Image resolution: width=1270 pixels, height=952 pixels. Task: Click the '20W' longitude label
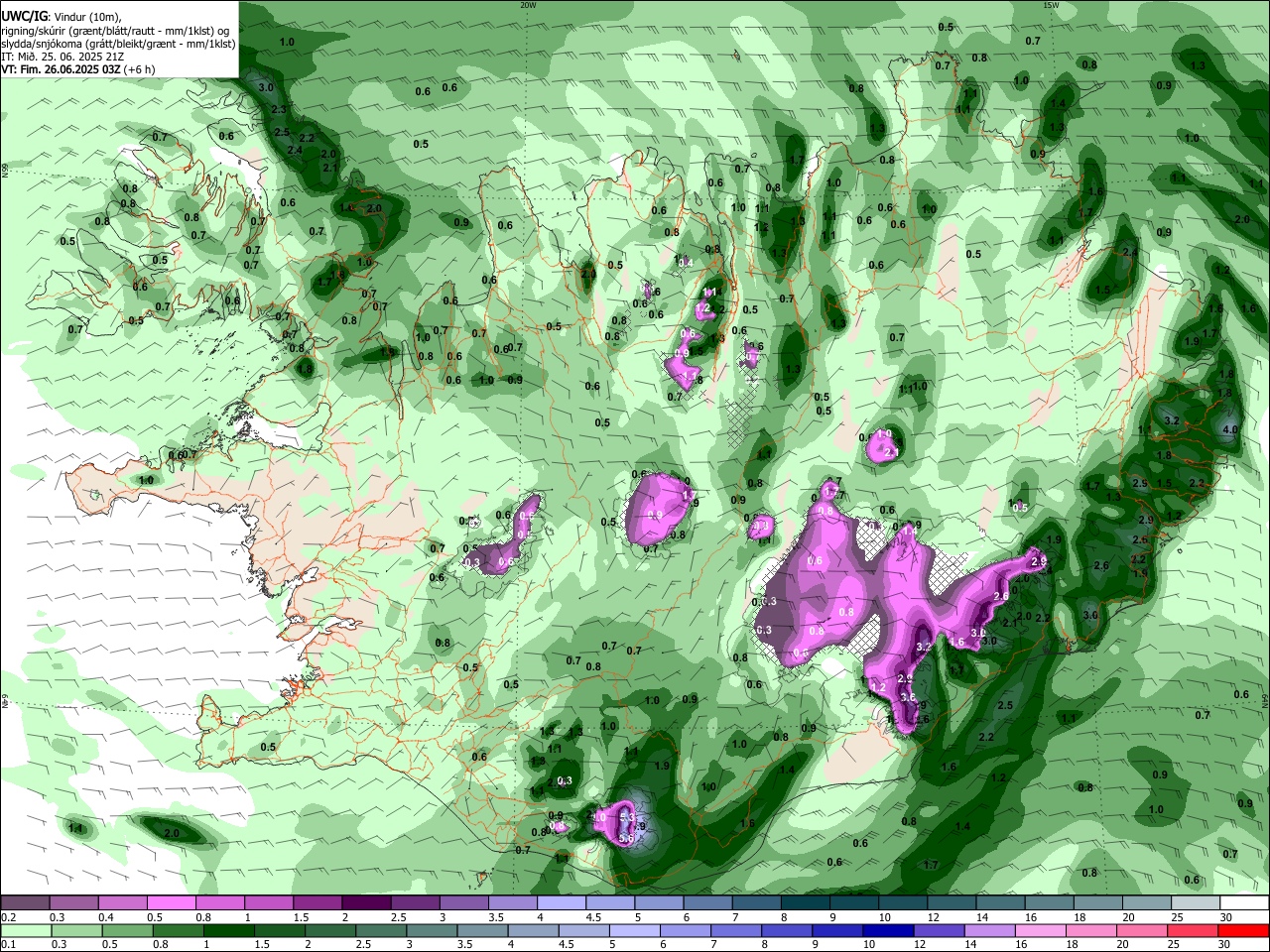point(528,5)
